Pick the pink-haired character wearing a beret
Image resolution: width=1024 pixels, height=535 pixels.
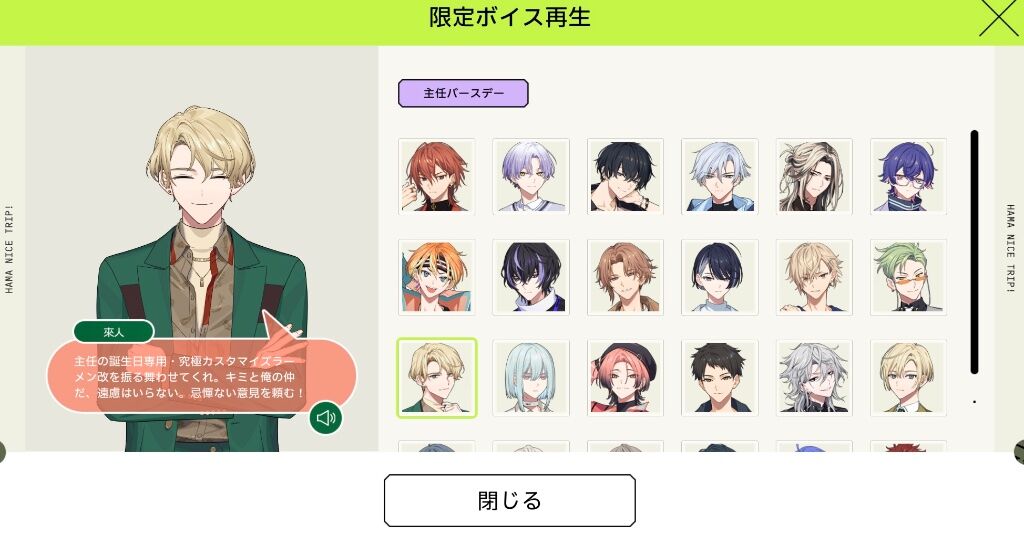point(626,378)
